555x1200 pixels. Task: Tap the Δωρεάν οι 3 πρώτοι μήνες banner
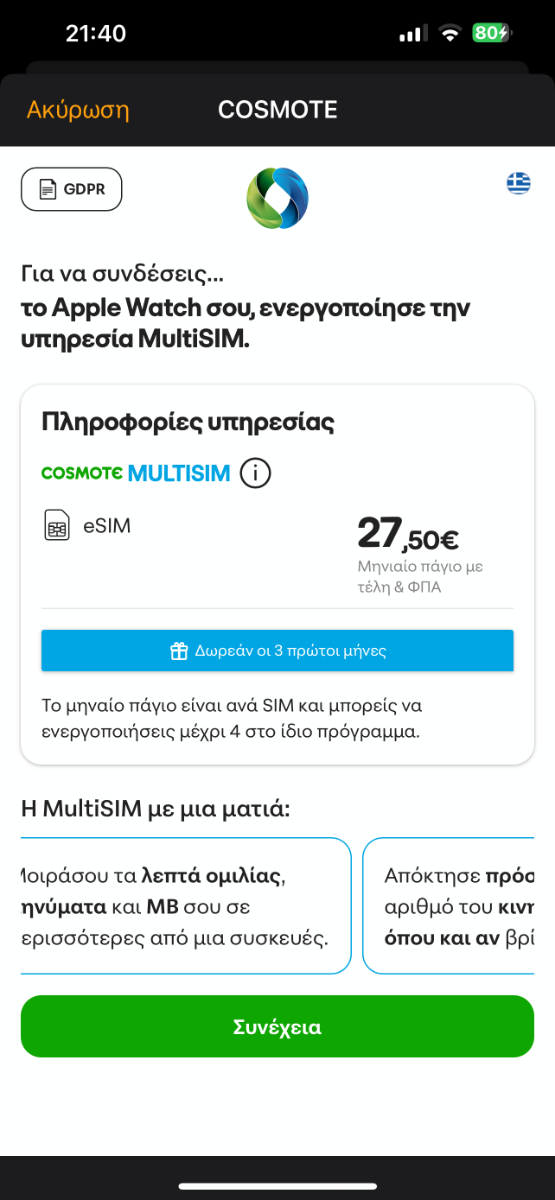click(x=277, y=651)
